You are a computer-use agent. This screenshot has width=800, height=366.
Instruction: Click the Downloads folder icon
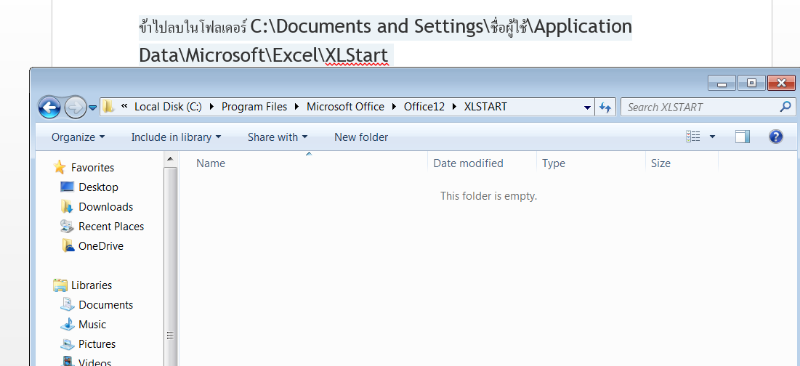(x=67, y=206)
